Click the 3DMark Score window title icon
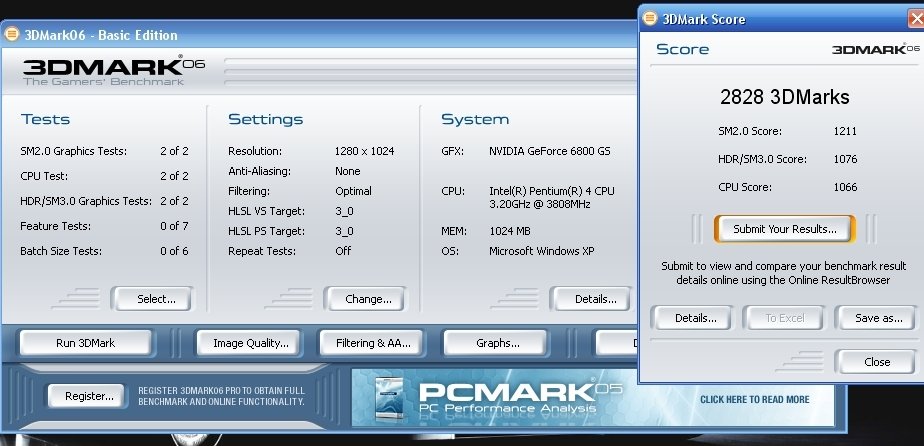 tap(650, 18)
